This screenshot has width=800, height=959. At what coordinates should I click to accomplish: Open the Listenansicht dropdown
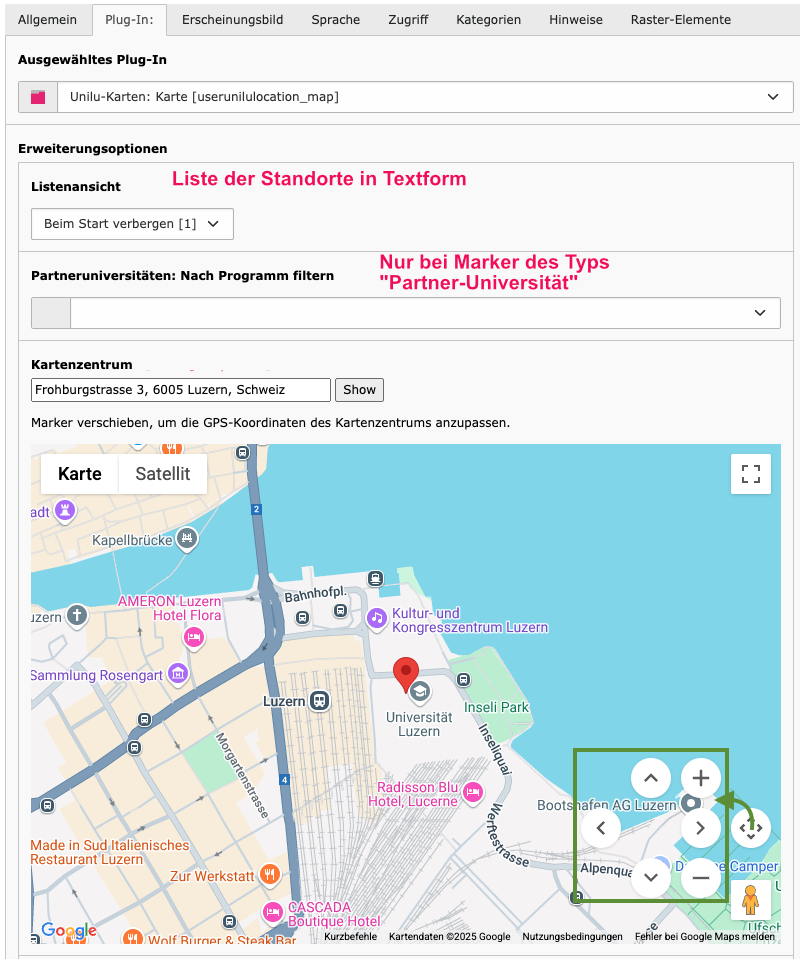pyautogui.click(x=132, y=224)
